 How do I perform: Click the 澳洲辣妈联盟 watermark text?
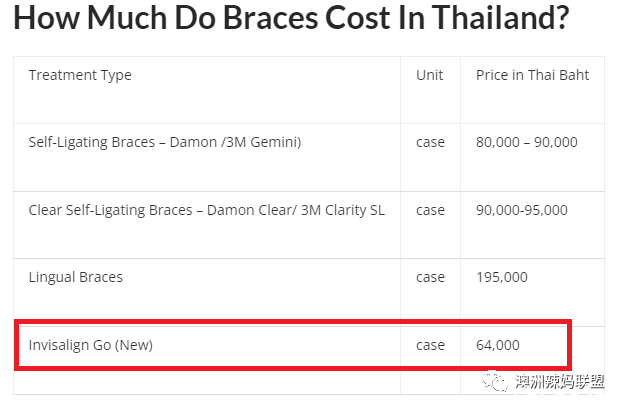point(560,382)
